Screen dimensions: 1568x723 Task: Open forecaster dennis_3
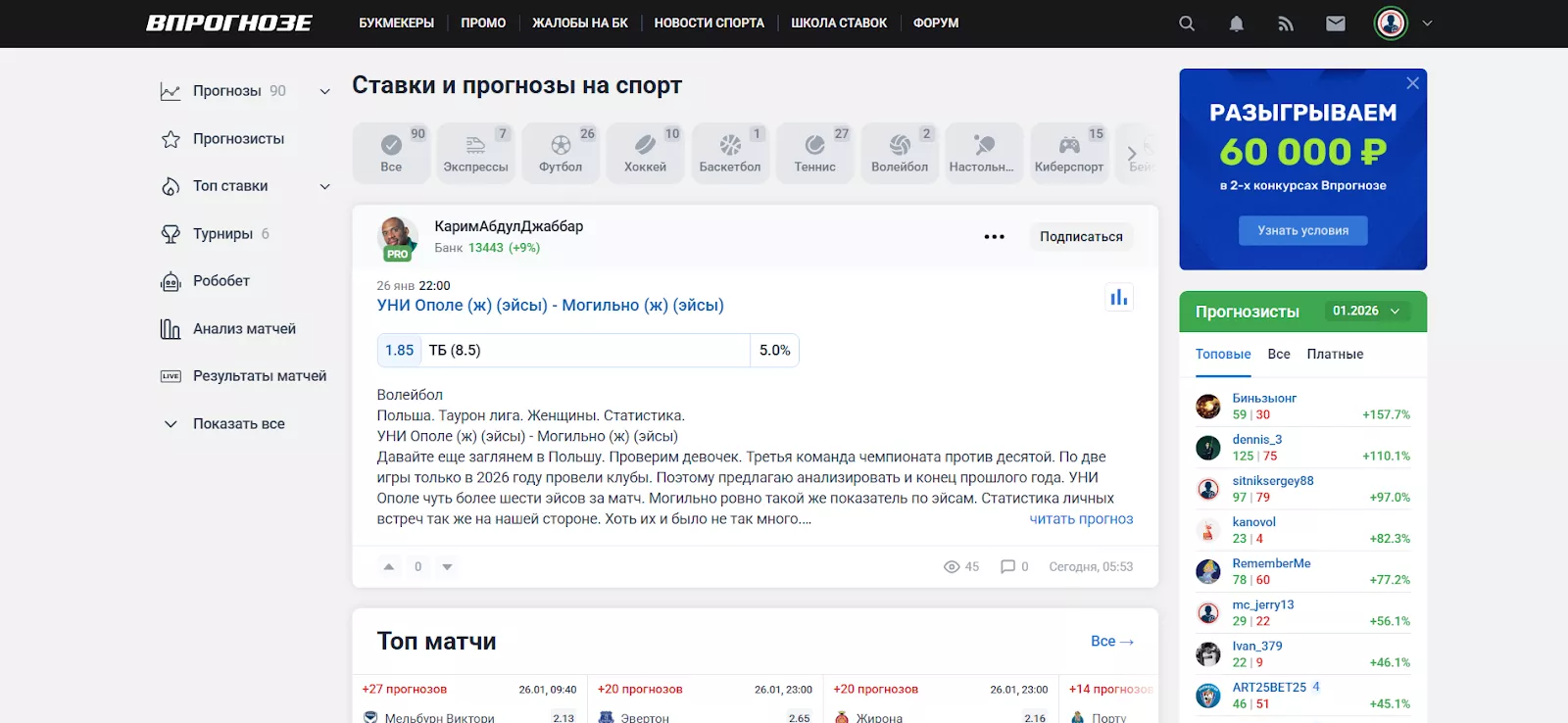(1256, 440)
